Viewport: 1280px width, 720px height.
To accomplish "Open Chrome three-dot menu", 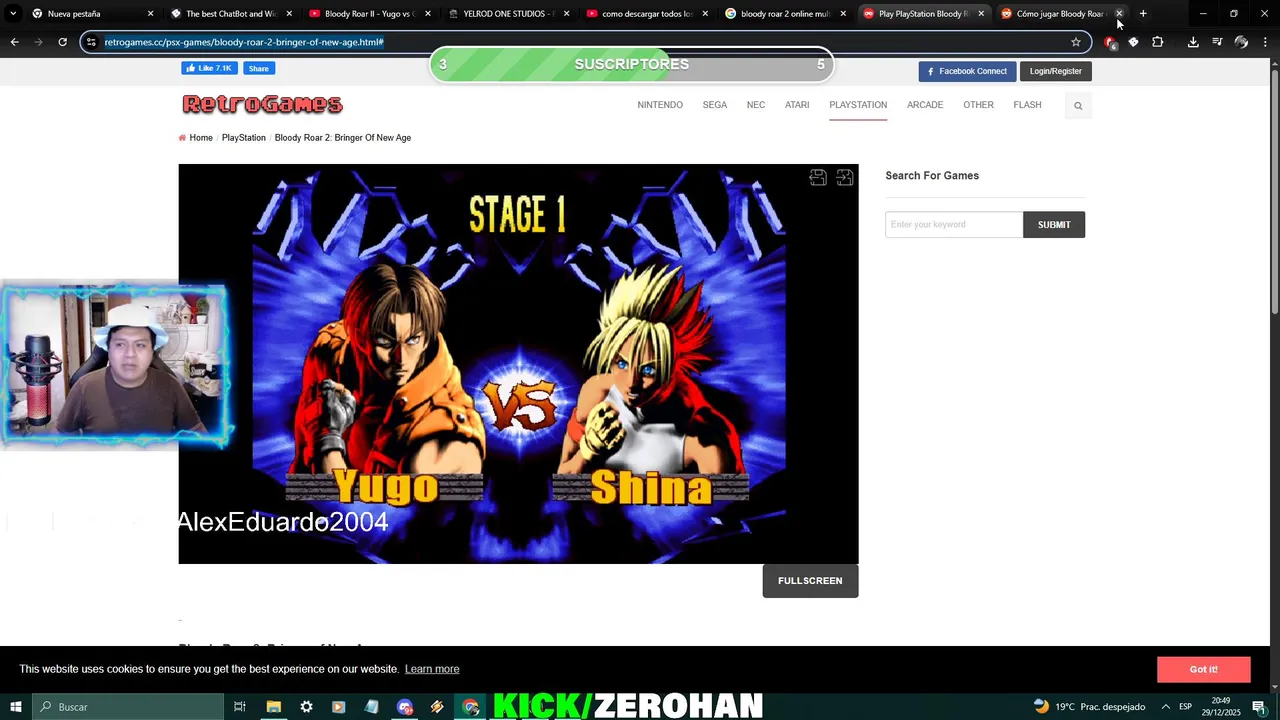I will 1265,42.
